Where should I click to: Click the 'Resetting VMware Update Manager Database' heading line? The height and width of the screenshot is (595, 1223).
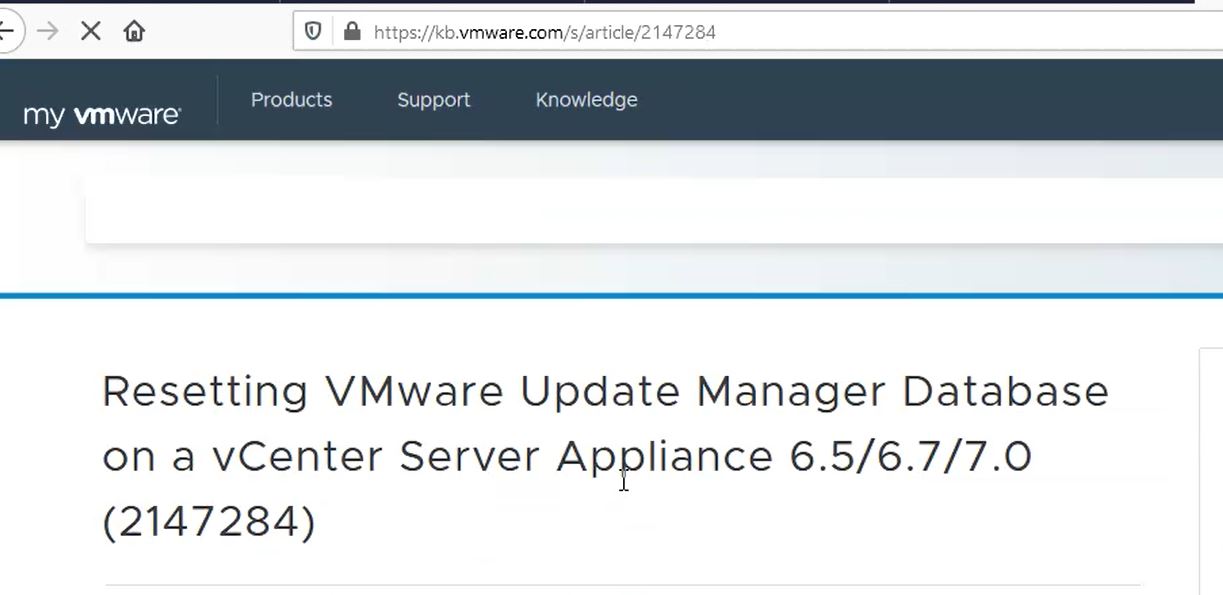tap(605, 391)
